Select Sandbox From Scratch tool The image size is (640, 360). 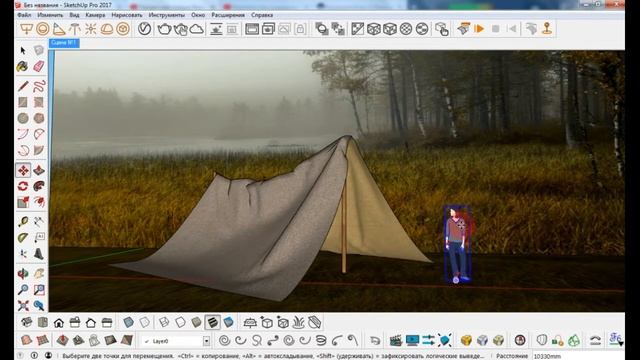click(x=42, y=340)
